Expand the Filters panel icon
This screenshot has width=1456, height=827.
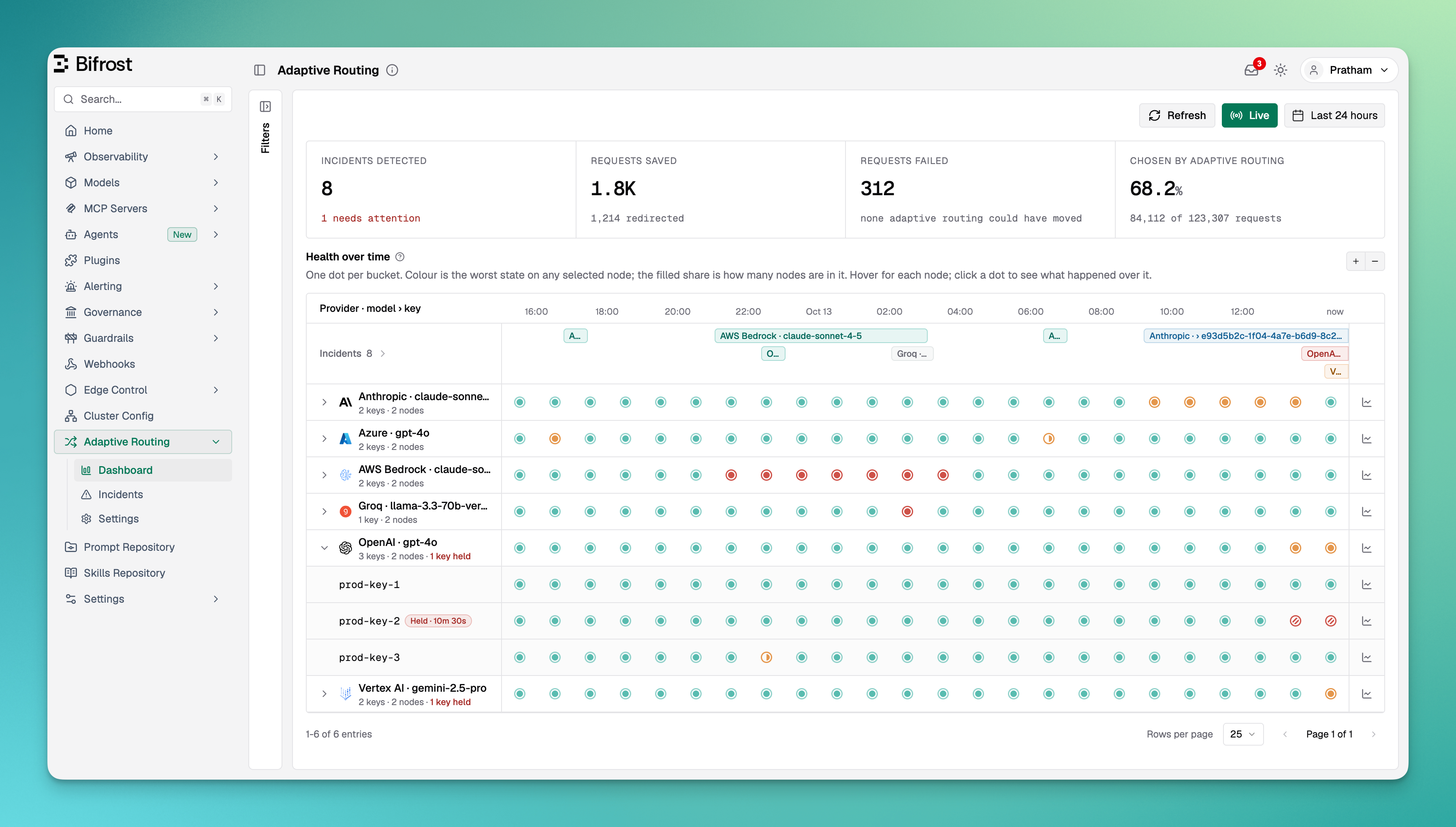265,107
